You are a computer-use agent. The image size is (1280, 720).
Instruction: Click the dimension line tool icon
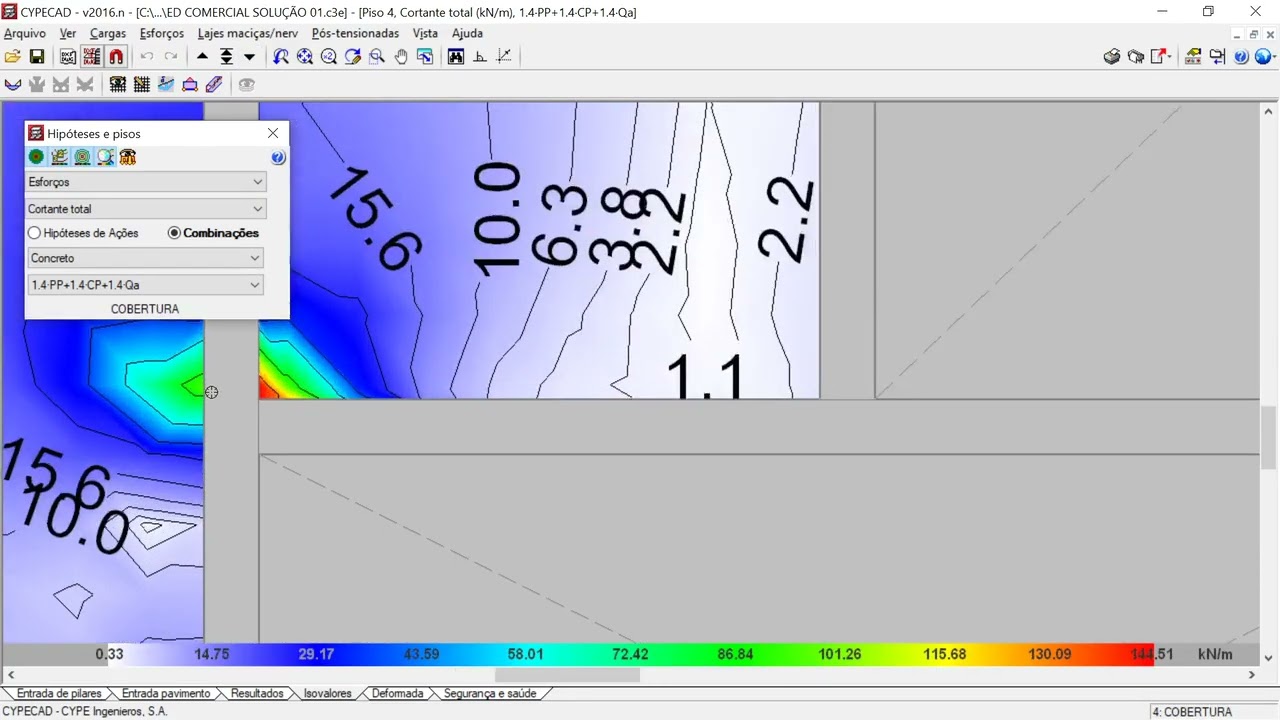tap(504, 57)
